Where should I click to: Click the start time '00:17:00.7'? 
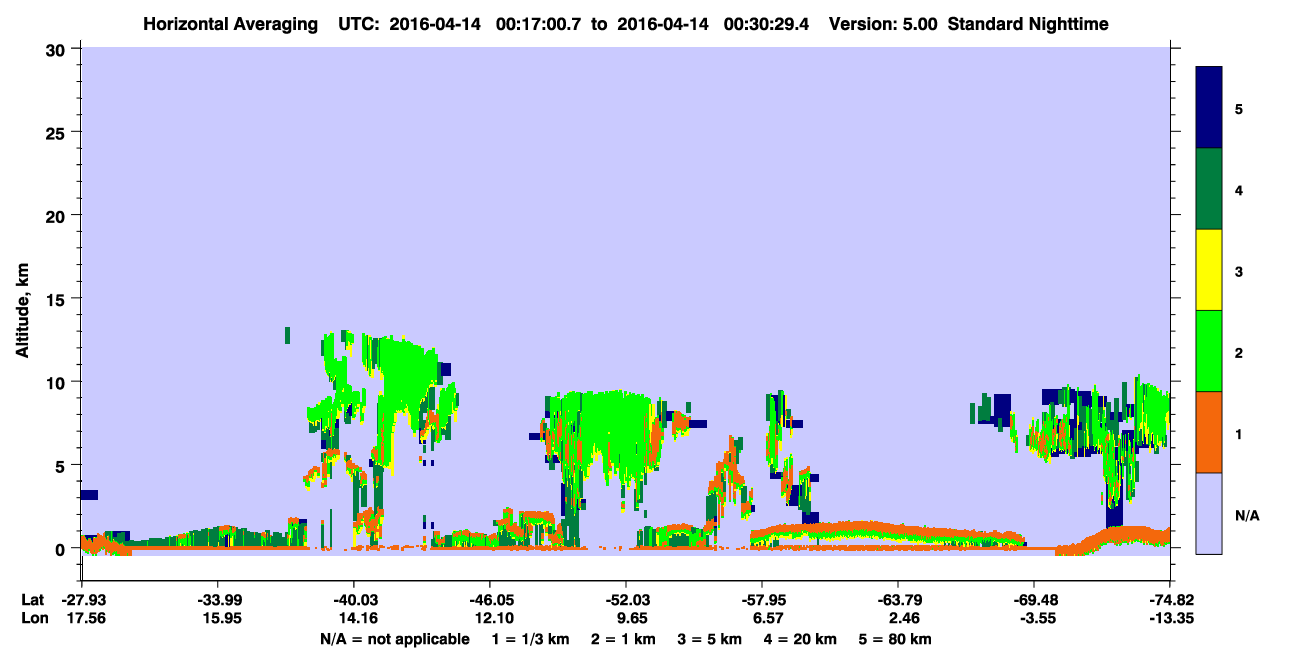(x=539, y=24)
